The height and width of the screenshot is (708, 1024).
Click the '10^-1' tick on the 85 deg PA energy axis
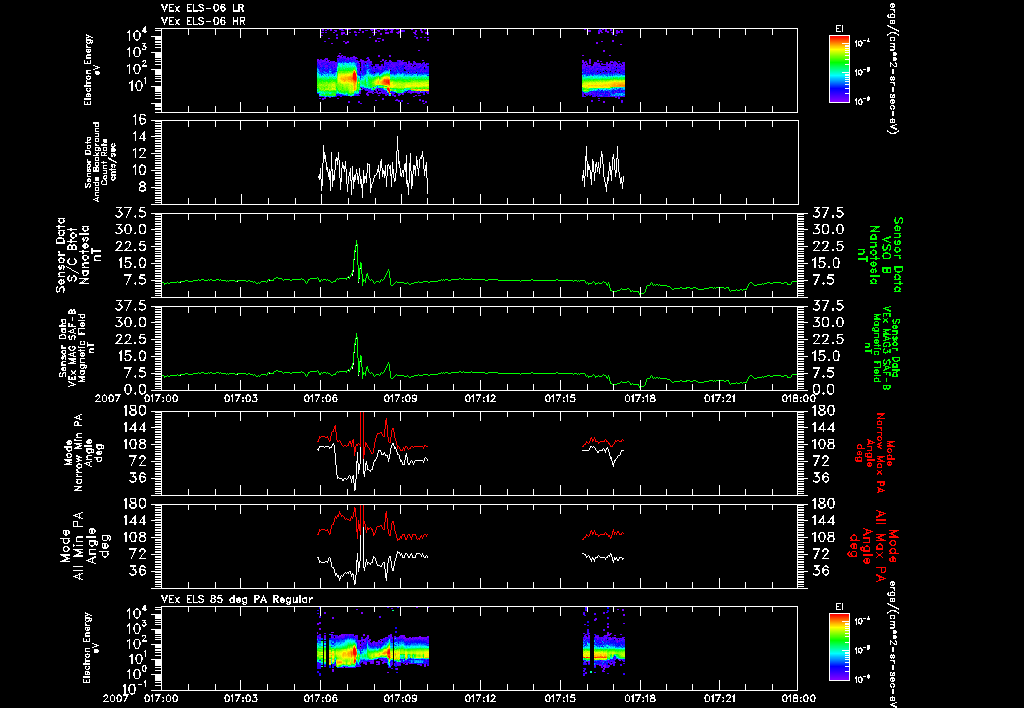(133, 688)
